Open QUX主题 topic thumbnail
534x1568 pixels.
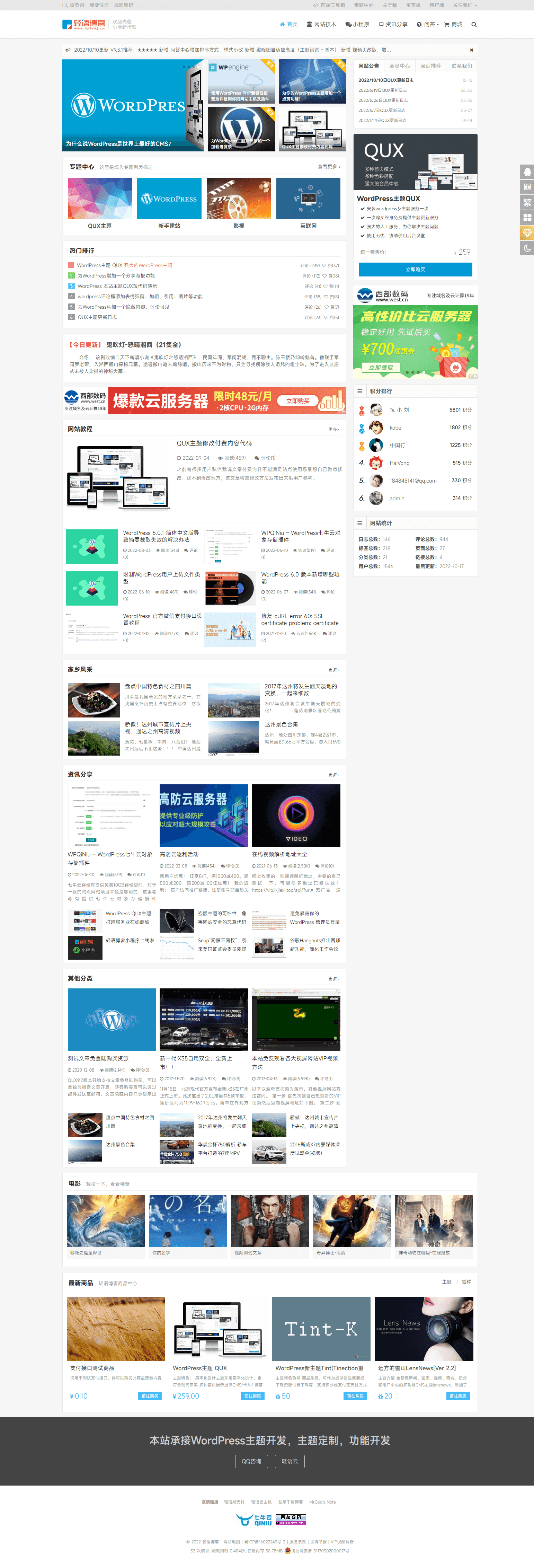point(100,199)
